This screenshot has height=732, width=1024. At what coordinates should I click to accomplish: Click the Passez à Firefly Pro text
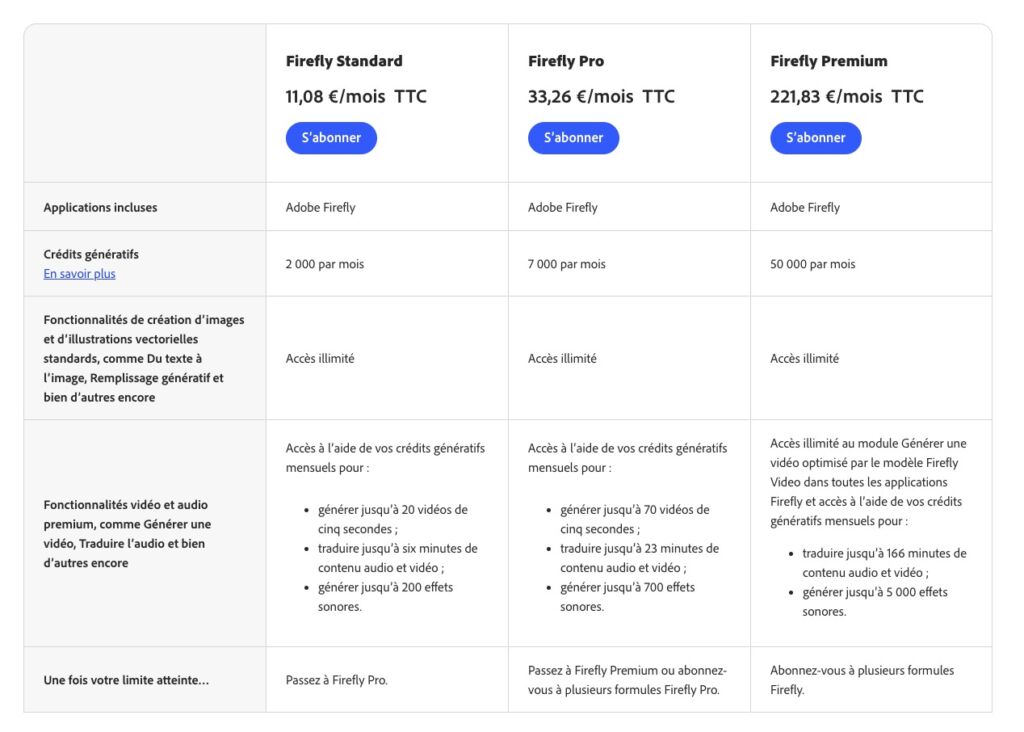(x=337, y=680)
